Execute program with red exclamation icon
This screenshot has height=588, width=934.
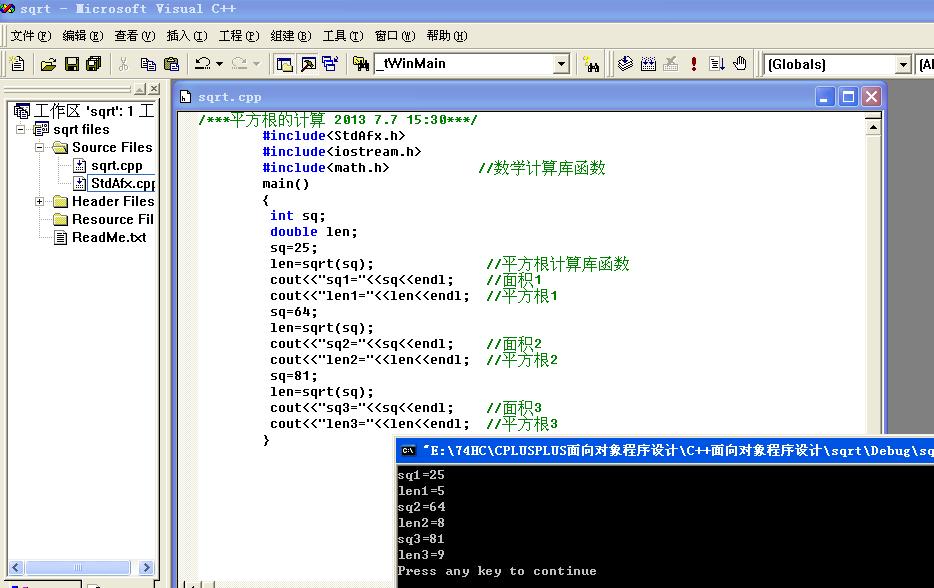tap(694, 64)
